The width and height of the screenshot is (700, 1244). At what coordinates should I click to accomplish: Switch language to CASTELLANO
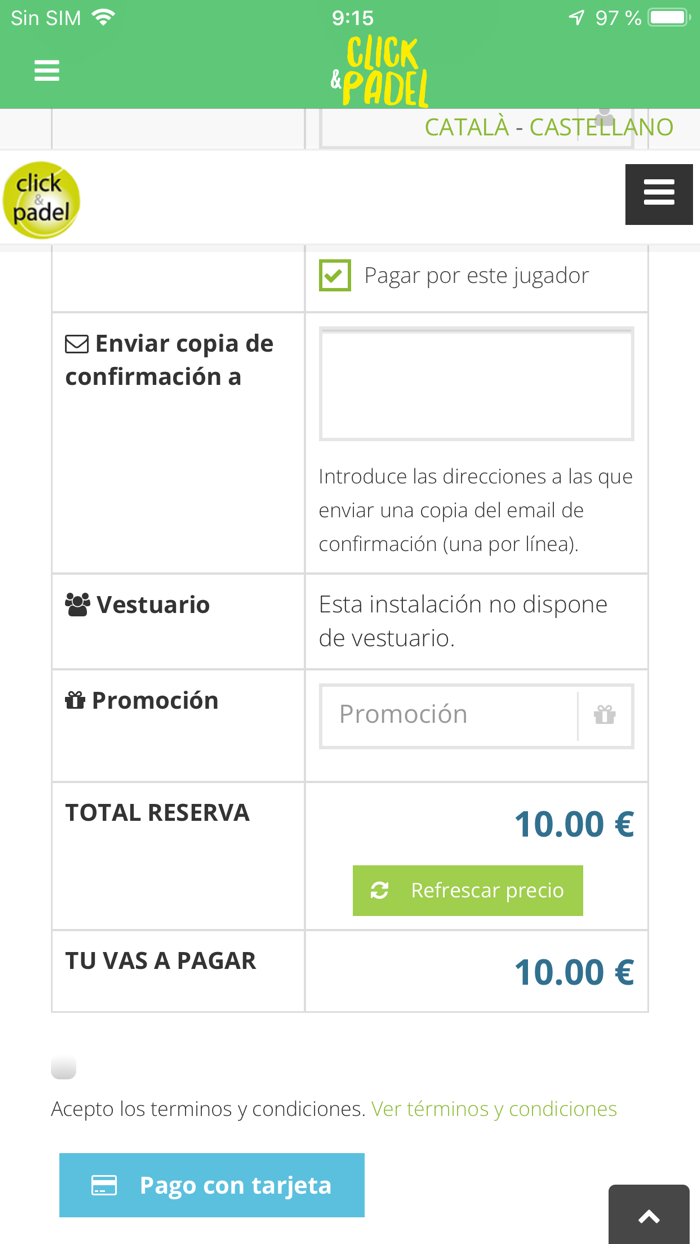tap(602, 127)
